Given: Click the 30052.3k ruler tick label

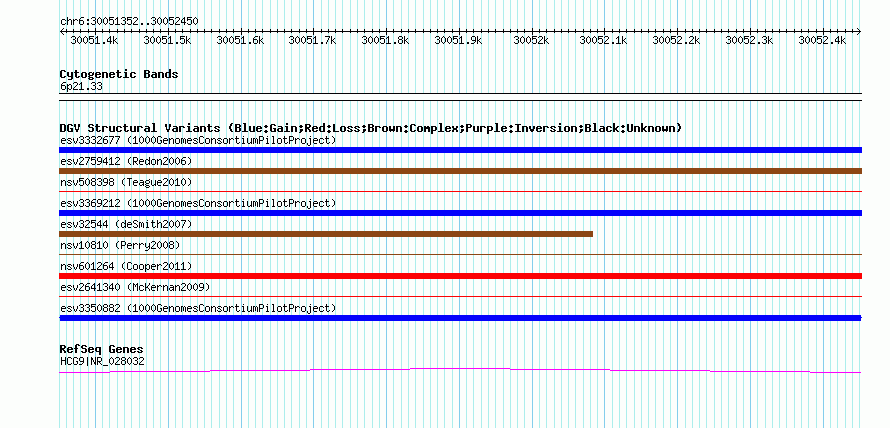Looking at the screenshot, I should click(x=750, y=40).
